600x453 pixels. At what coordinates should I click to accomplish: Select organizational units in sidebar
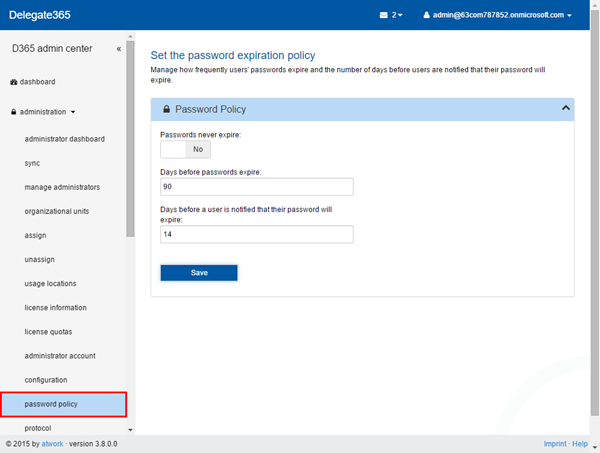click(56, 211)
